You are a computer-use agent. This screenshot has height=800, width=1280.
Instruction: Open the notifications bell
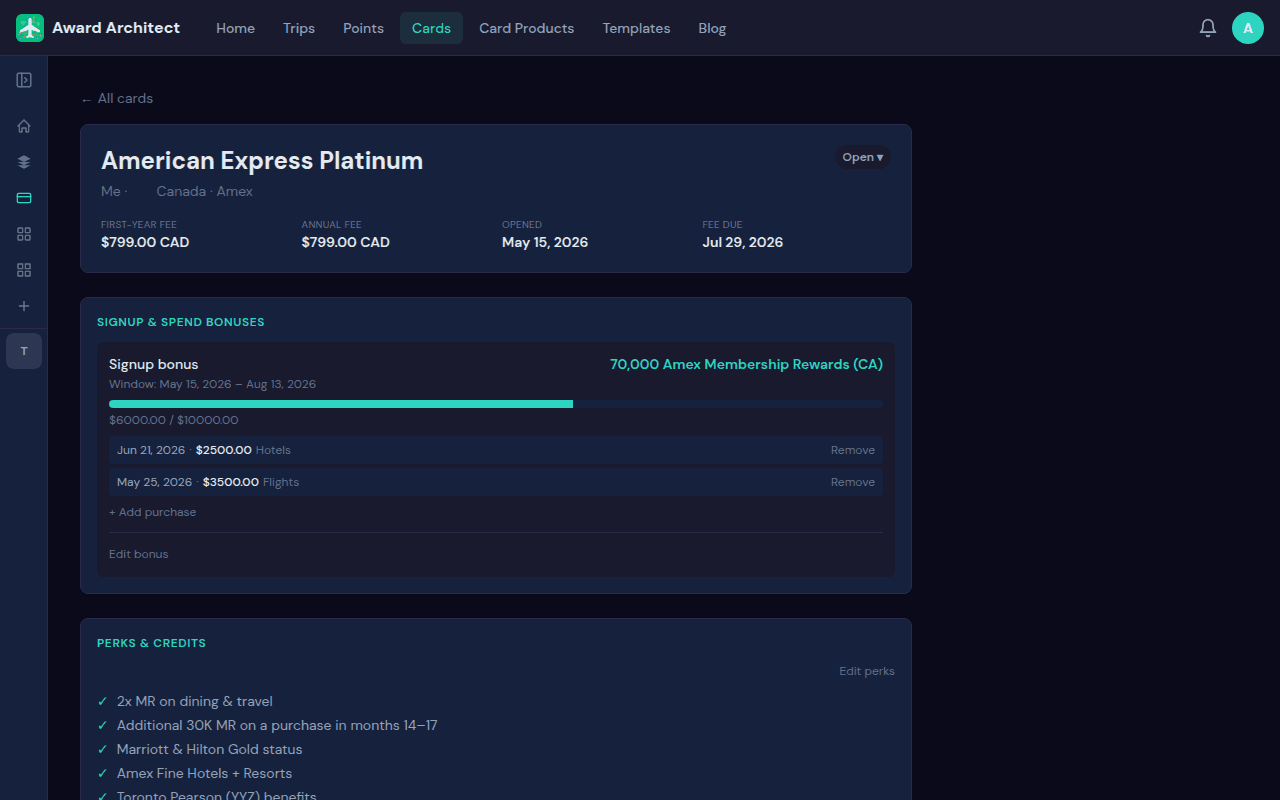[x=1208, y=28]
